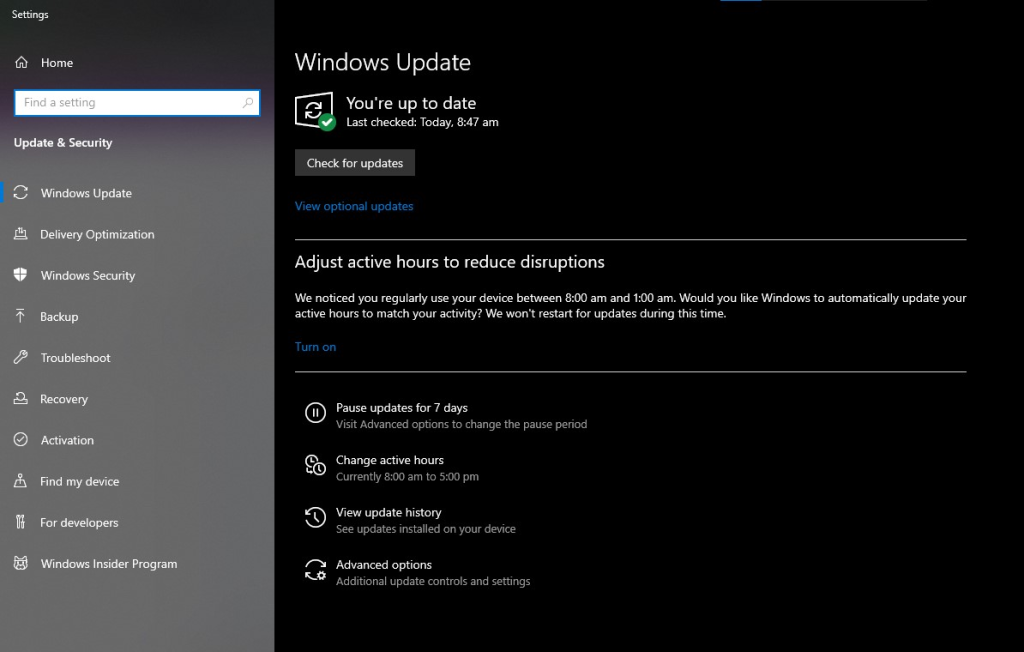Focus the Find a setting search box
The image size is (1024, 652).
coord(137,103)
